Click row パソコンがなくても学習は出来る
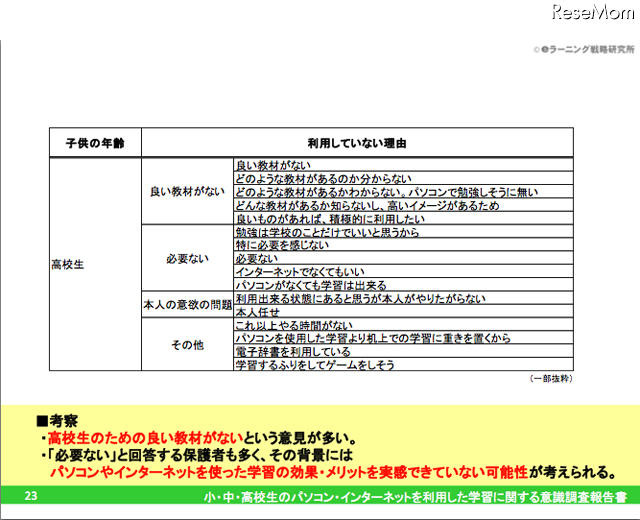Image resolution: width=640 pixels, height=520 pixels. click(x=403, y=284)
